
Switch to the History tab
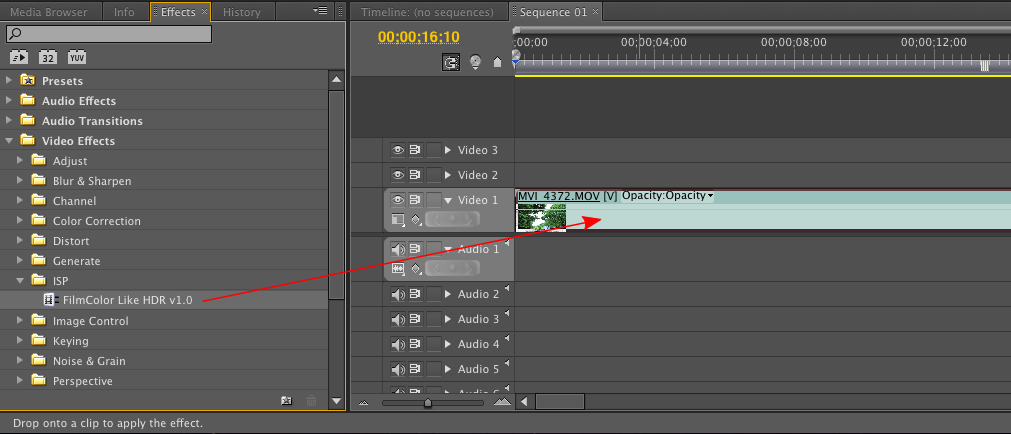[242, 12]
